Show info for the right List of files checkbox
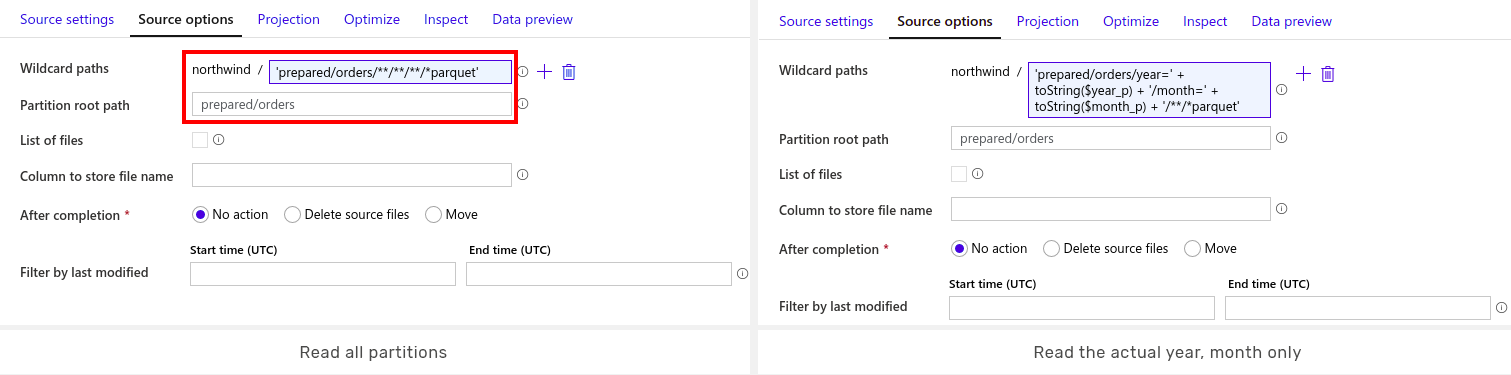1511x375 pixels. click(978, 174)
